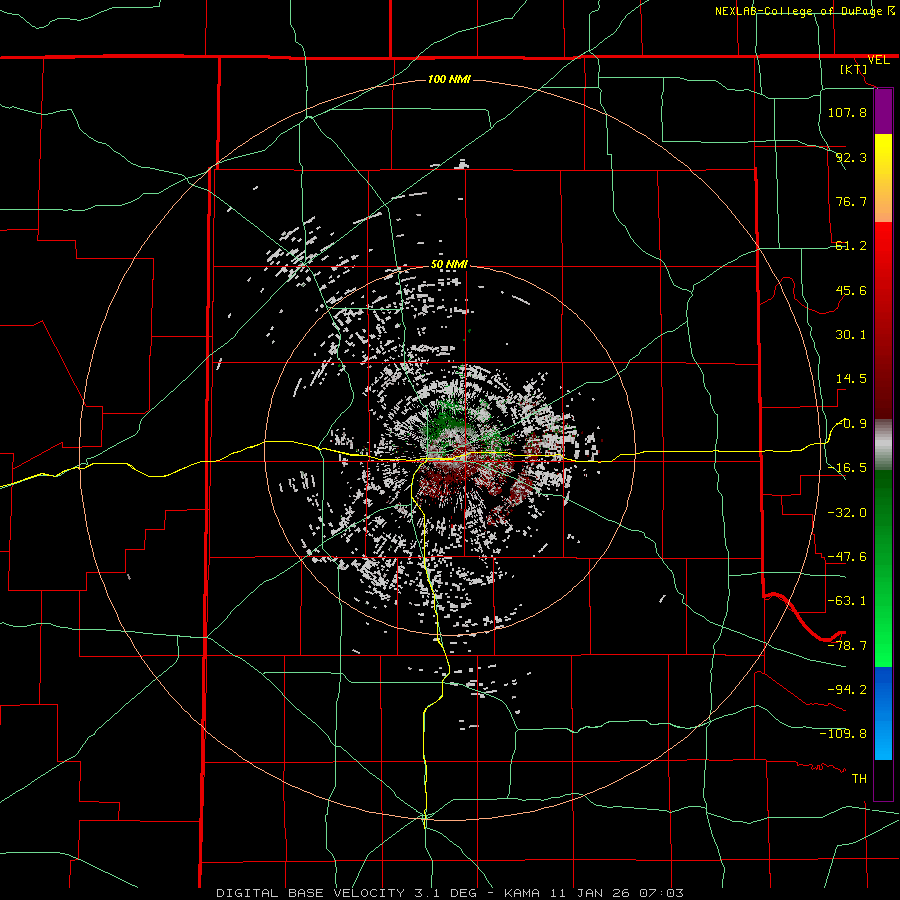Click the blue segment of the color bar
The height and width of the screenshot is (900, 900).
pos(883,713)
